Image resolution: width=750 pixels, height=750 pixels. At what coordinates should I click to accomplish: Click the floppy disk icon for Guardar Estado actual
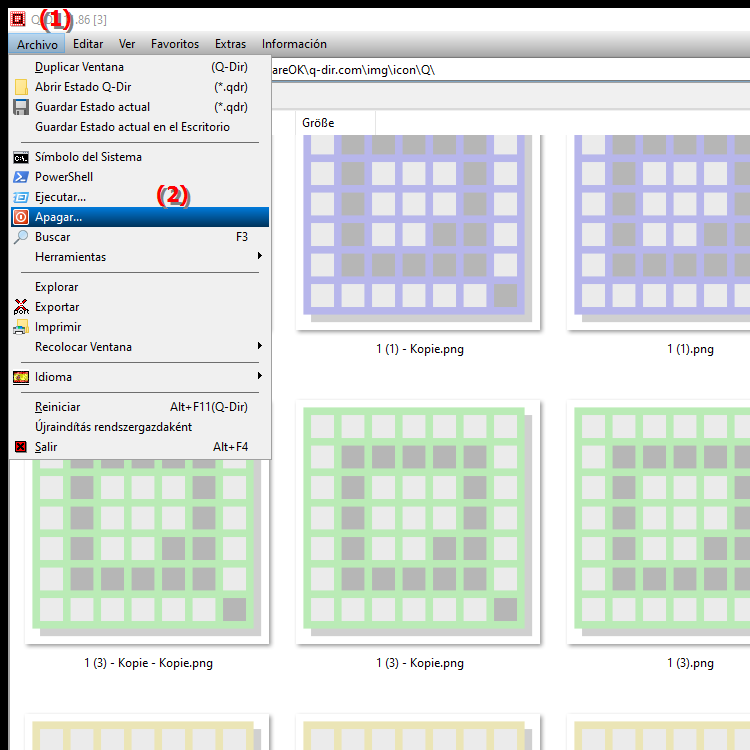[x=21, y=107]
